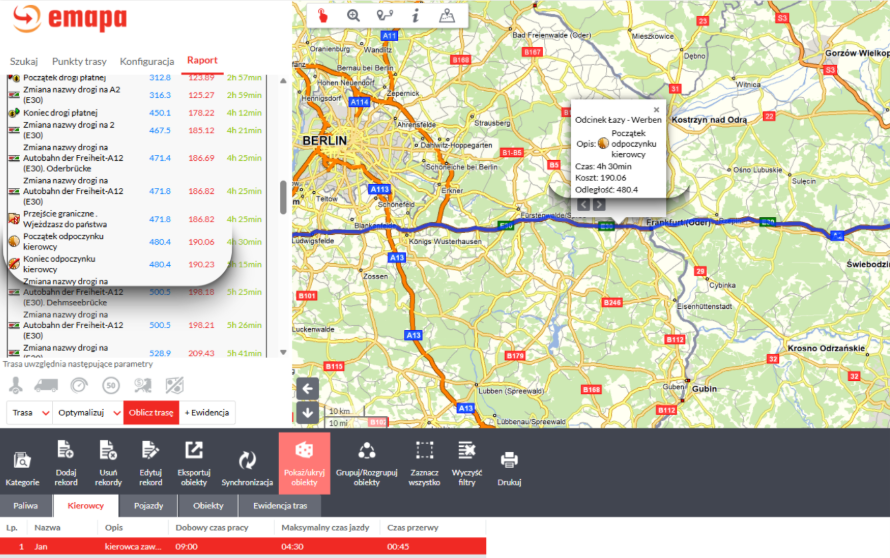Toggle the 50 speed limit parameter
This screenshot has width=890, height=558.
111,385
